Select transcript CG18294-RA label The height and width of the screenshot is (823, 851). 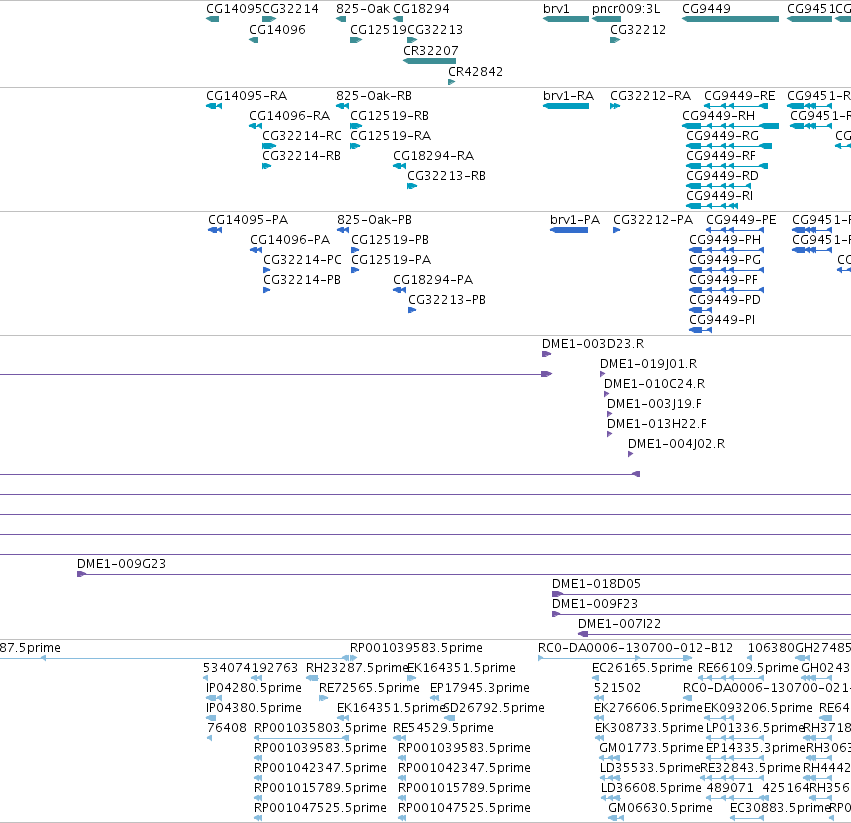(x=434, y=156)
